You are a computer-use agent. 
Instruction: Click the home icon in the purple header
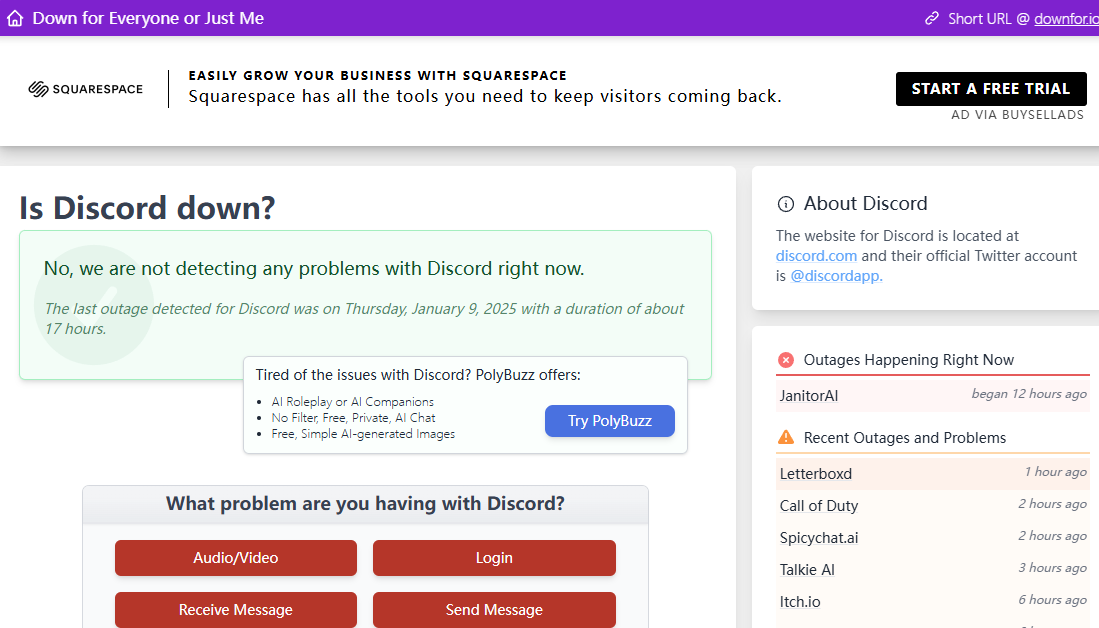pyautogui.click(x=14, y=17)
